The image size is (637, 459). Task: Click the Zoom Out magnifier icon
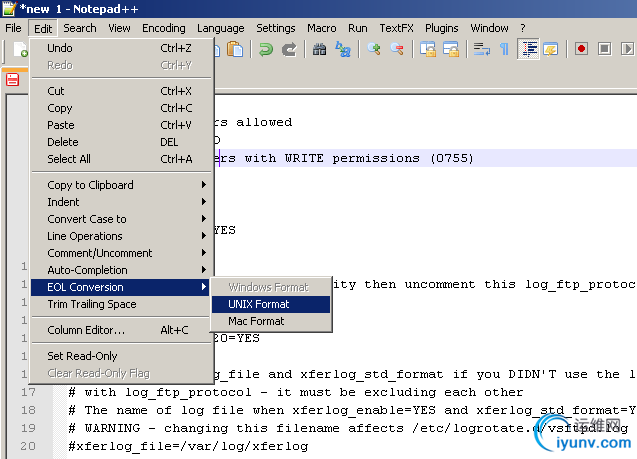[397, 50]
